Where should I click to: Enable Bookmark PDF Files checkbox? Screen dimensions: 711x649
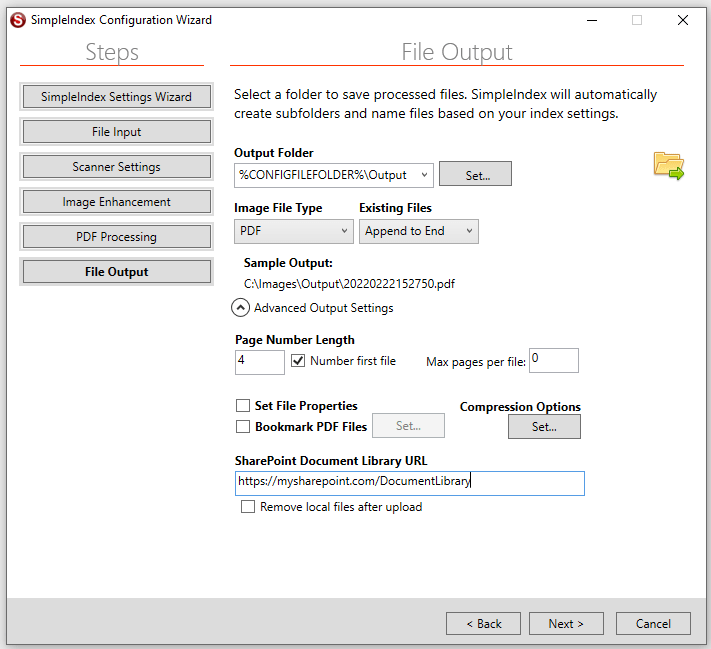243,427
